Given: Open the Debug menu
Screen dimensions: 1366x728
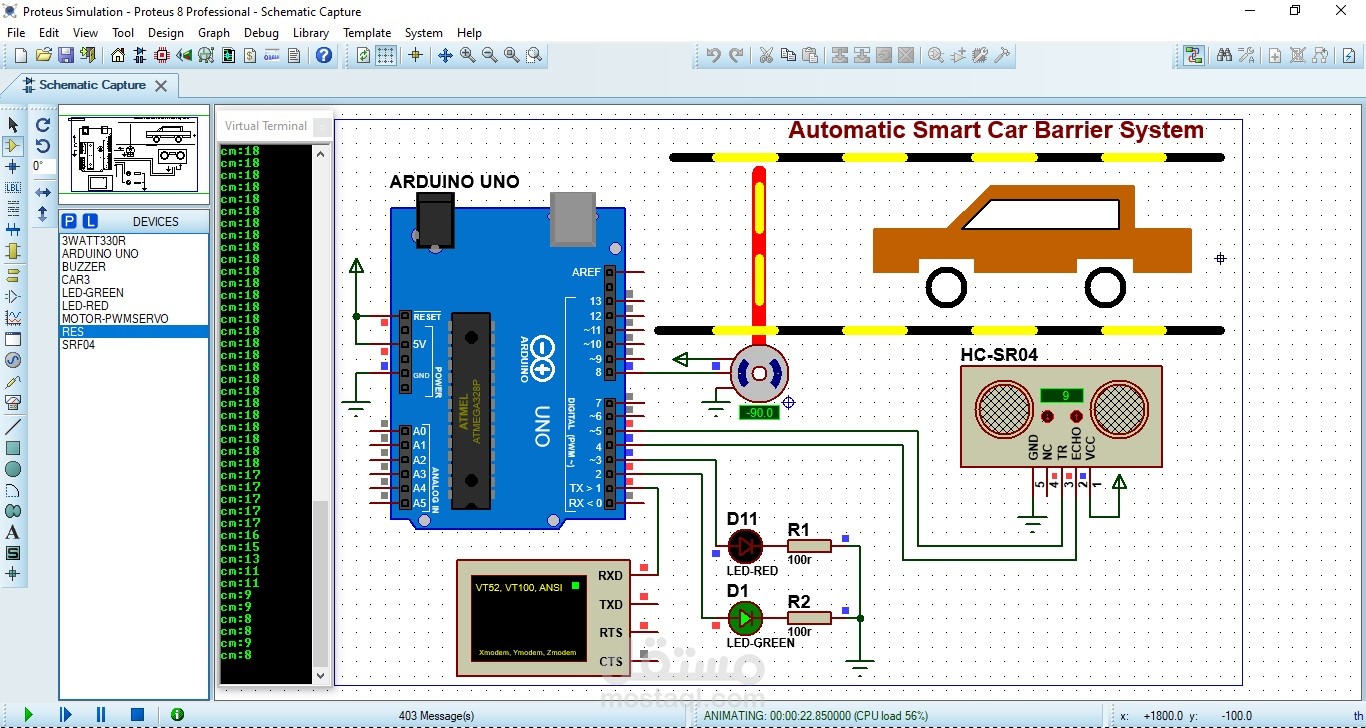Looking at the screenshot, I should pyautogui.click(x=261, y=32).
